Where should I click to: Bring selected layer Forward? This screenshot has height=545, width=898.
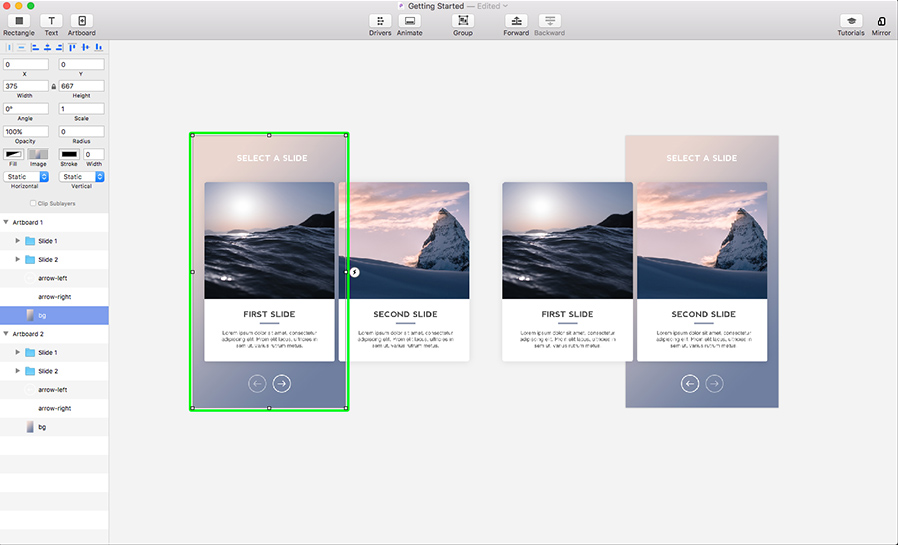pos(516,21)
